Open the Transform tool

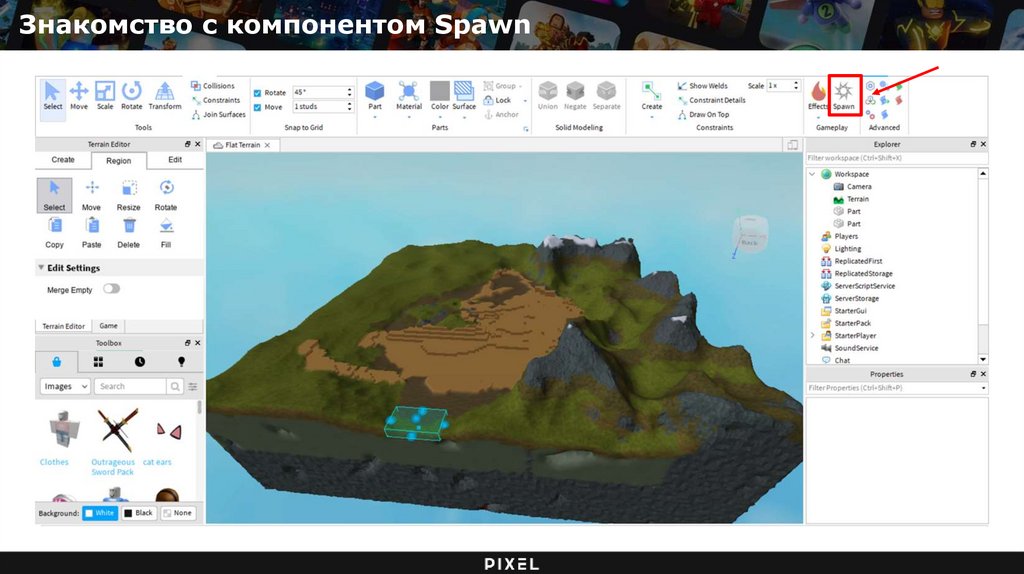165,95
